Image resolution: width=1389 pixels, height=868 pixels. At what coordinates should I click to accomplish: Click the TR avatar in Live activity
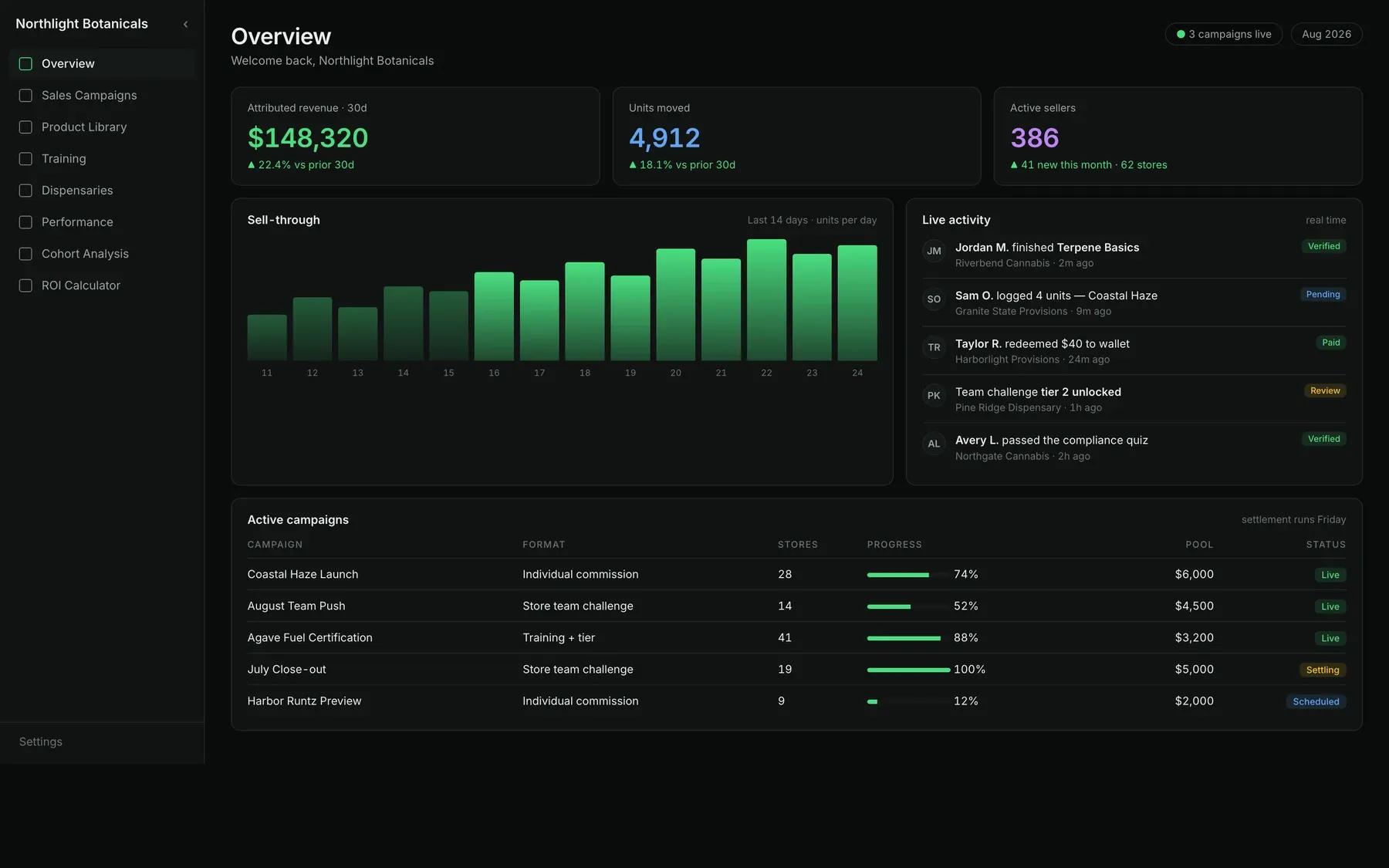[934, 347]
